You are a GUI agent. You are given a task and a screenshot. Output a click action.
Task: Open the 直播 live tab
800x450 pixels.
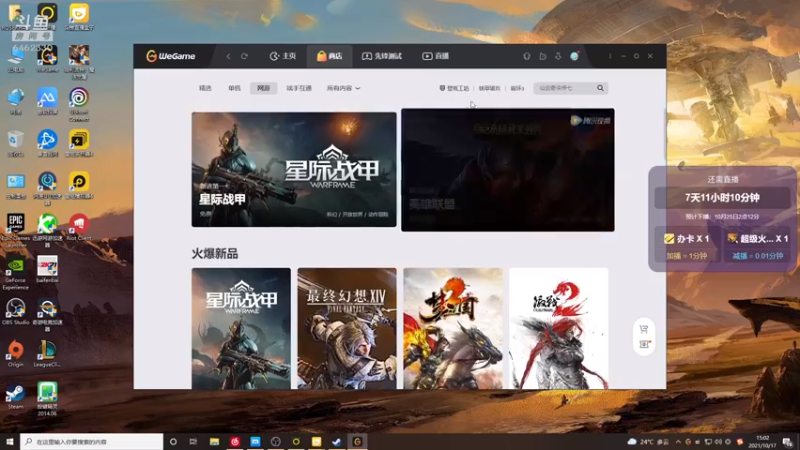[x=435, y=56]
